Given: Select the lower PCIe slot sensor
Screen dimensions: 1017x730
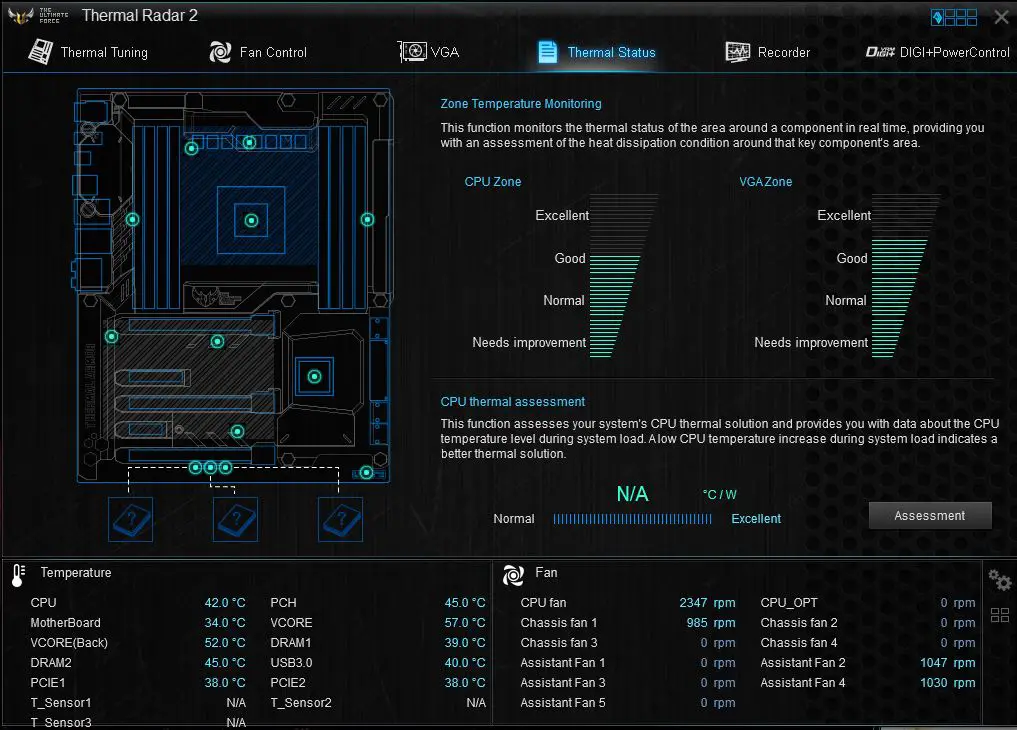Looking at the screenshot, I should coord(237,431).
